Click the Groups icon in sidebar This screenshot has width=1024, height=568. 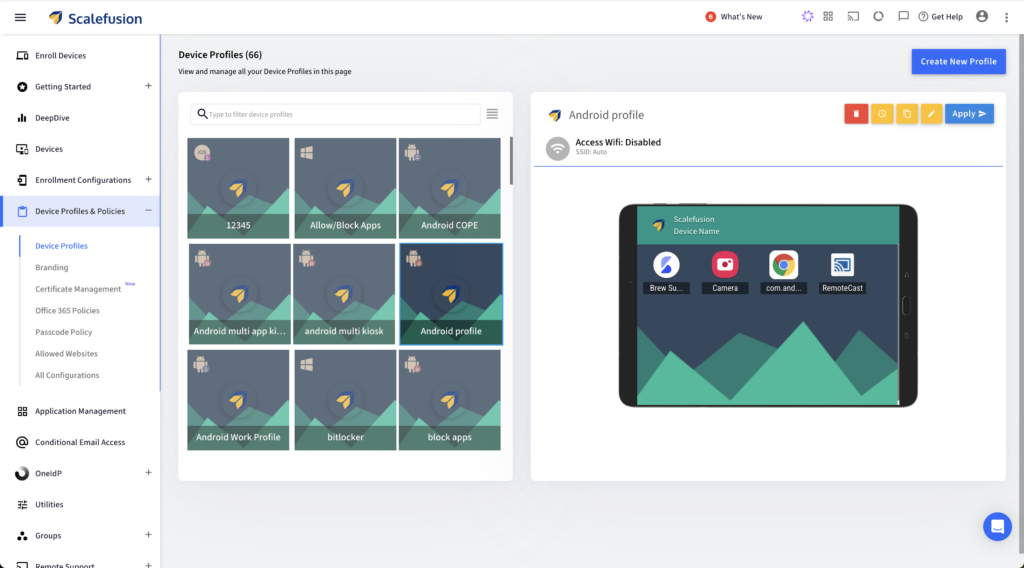(22, 536)
